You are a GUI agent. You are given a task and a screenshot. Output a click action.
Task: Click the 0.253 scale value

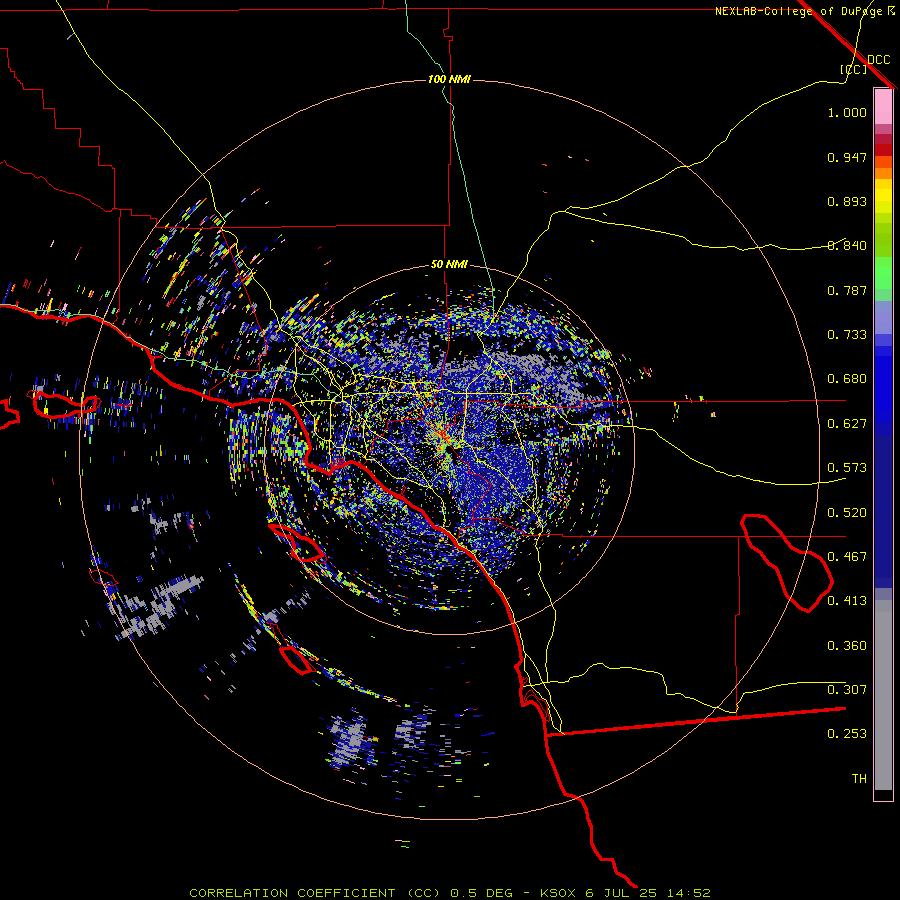847,734
